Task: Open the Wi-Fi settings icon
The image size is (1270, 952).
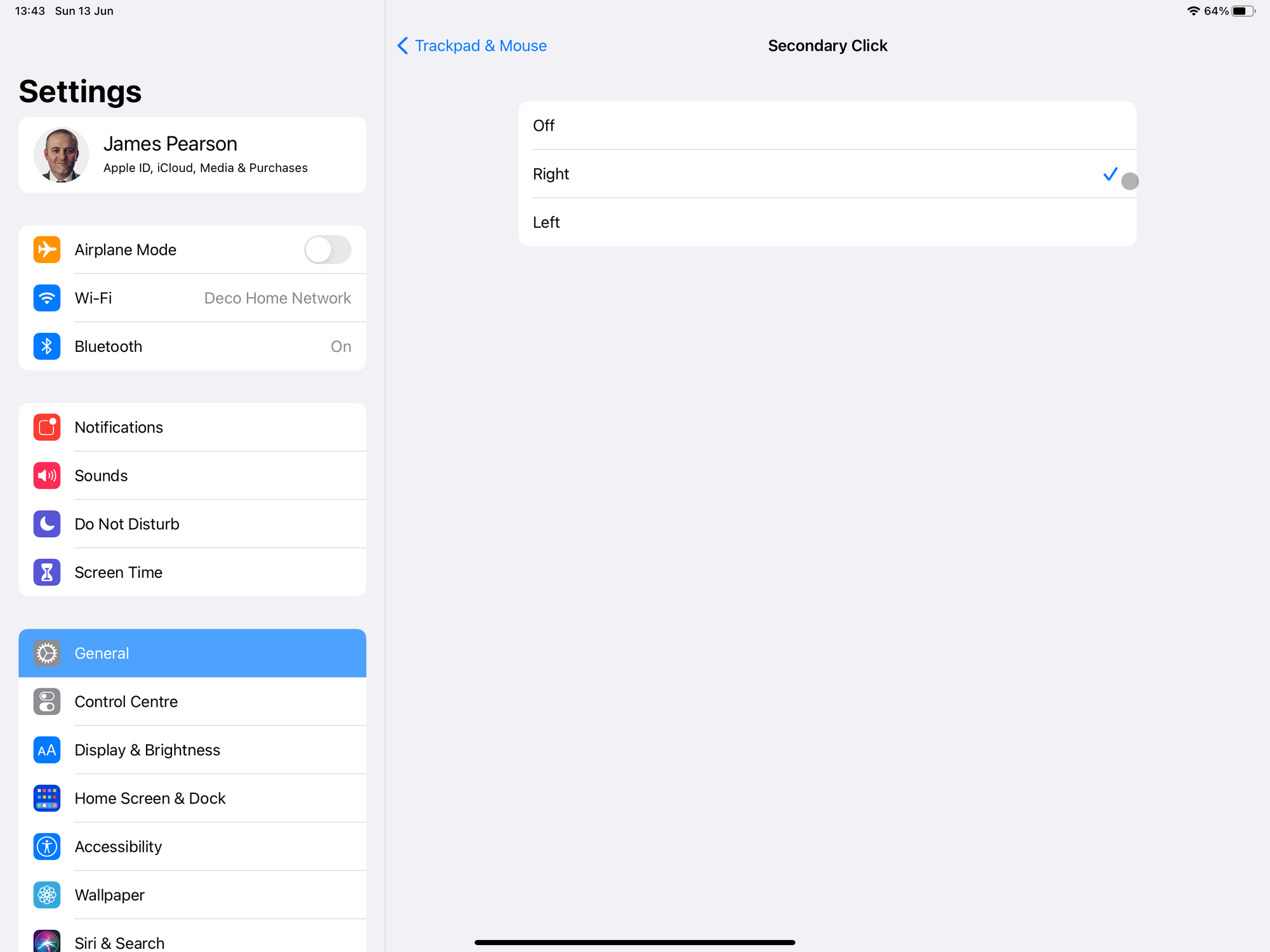Action: pos(47,298)
